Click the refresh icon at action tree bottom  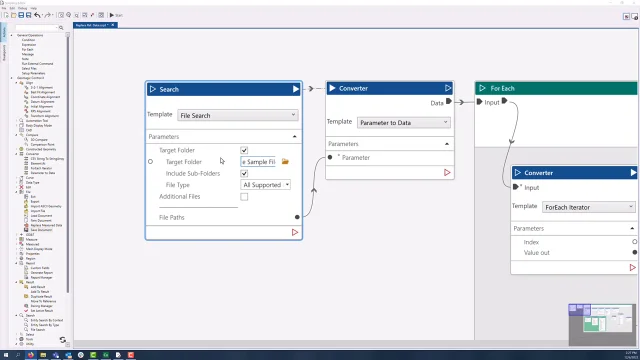point(62,340)
